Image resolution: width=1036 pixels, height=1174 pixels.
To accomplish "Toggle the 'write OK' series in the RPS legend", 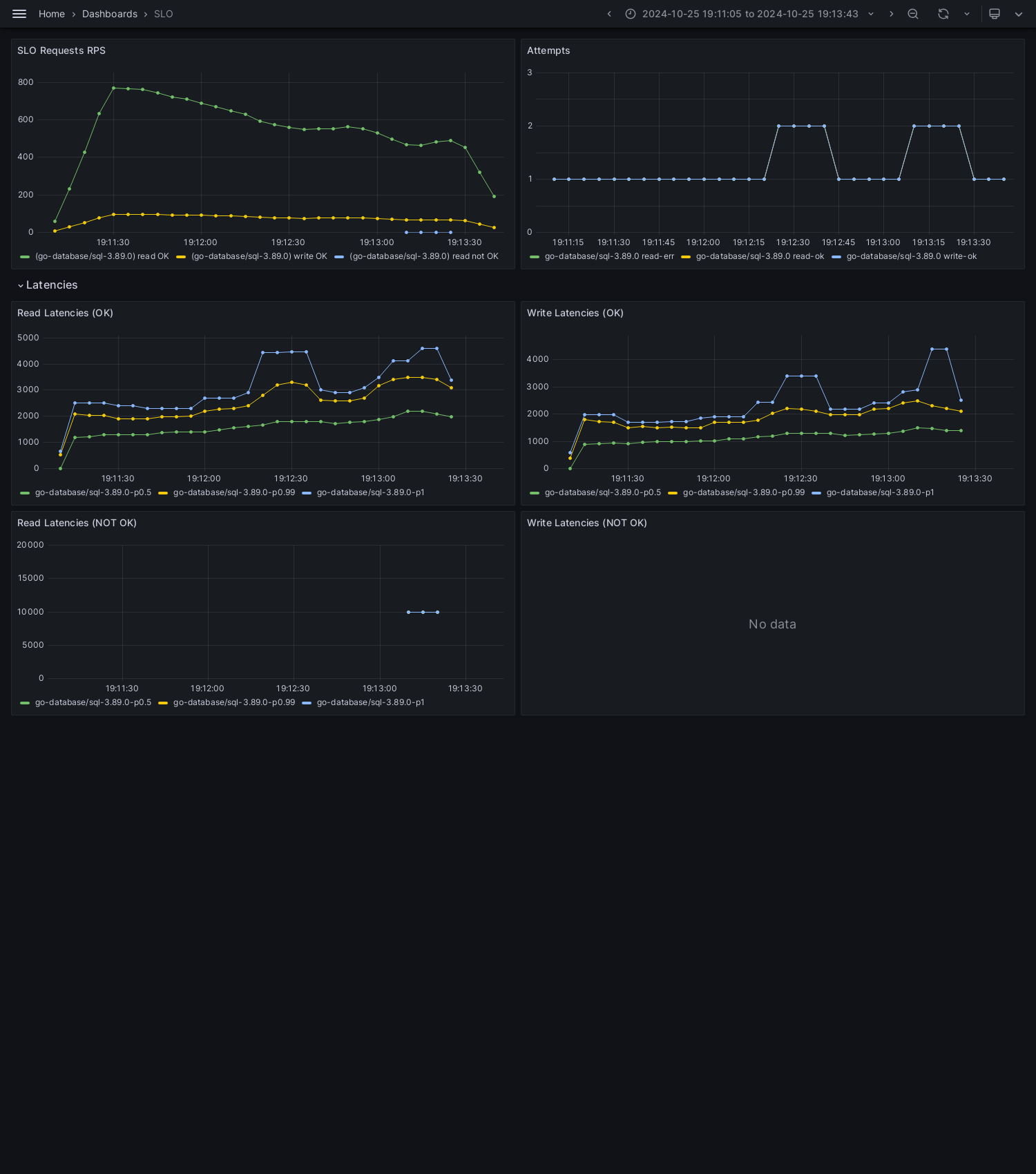I will tap(259, 256).
